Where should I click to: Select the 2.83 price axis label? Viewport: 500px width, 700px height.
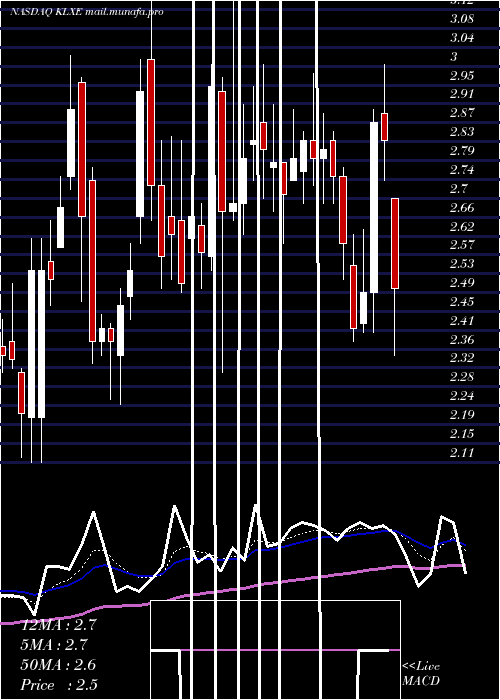coord(462,132)
